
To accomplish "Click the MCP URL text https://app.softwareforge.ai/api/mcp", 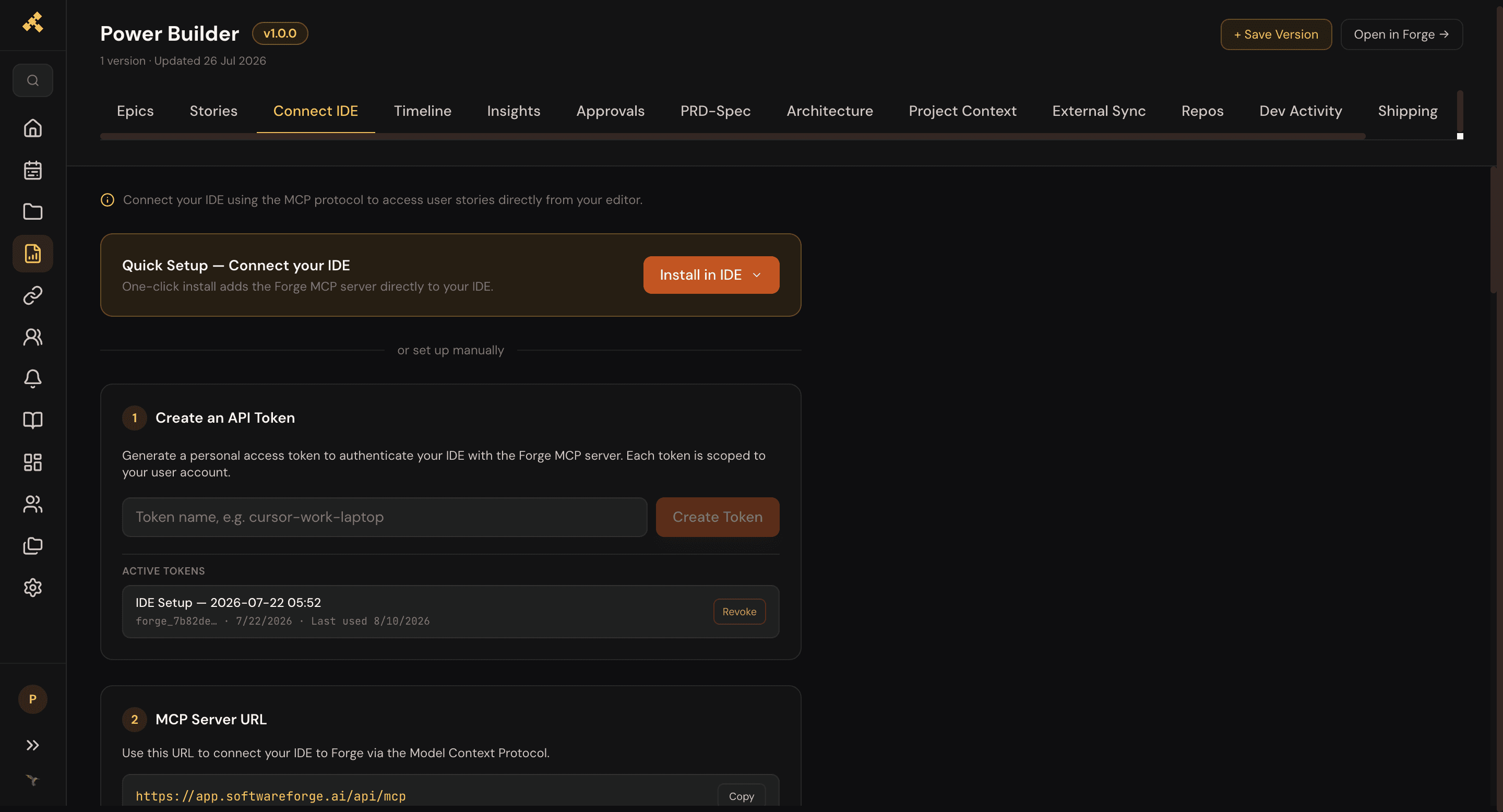I will 271,796.
